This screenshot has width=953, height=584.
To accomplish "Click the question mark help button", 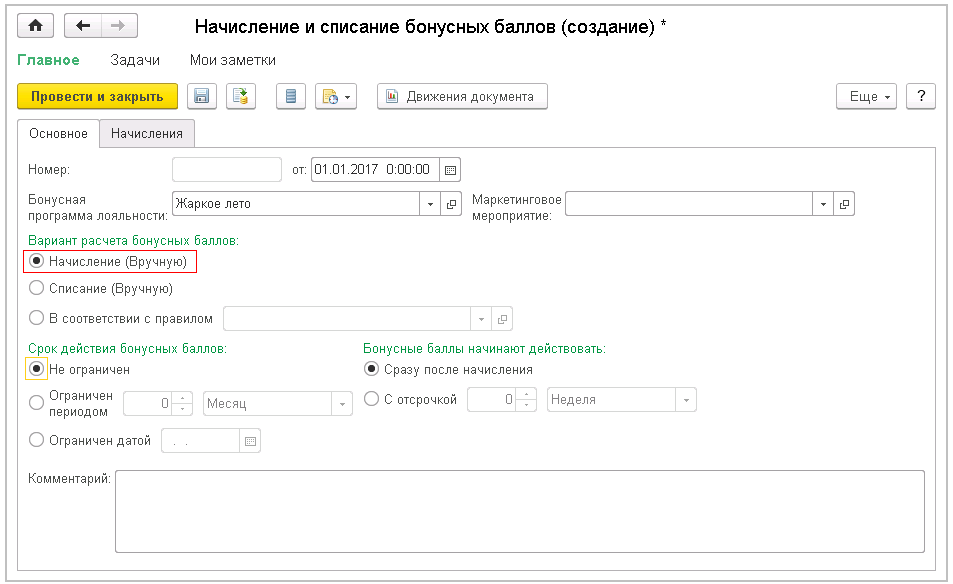I will tap(920, 97).
